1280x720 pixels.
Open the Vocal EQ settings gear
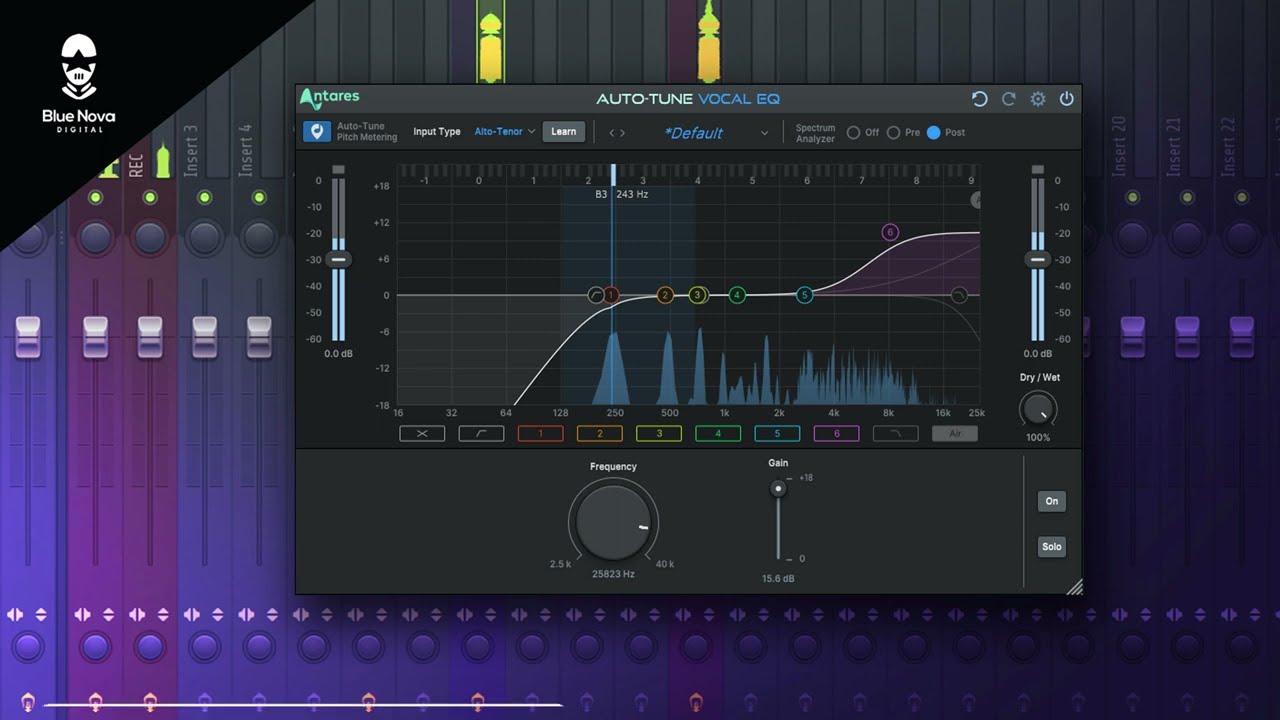(x=1038, y=99)
